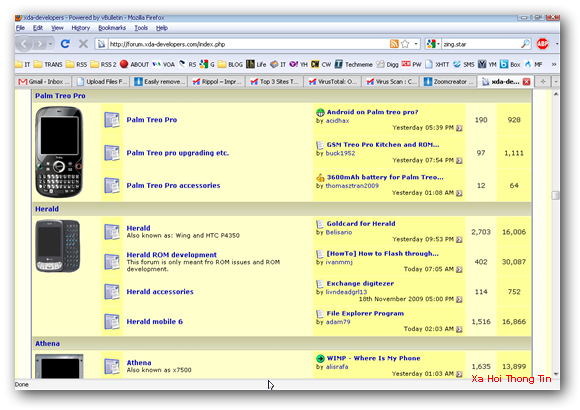Screen dimensions: 580x410
Task: Open the search engine selector dropdown
Action: [438, 44]
